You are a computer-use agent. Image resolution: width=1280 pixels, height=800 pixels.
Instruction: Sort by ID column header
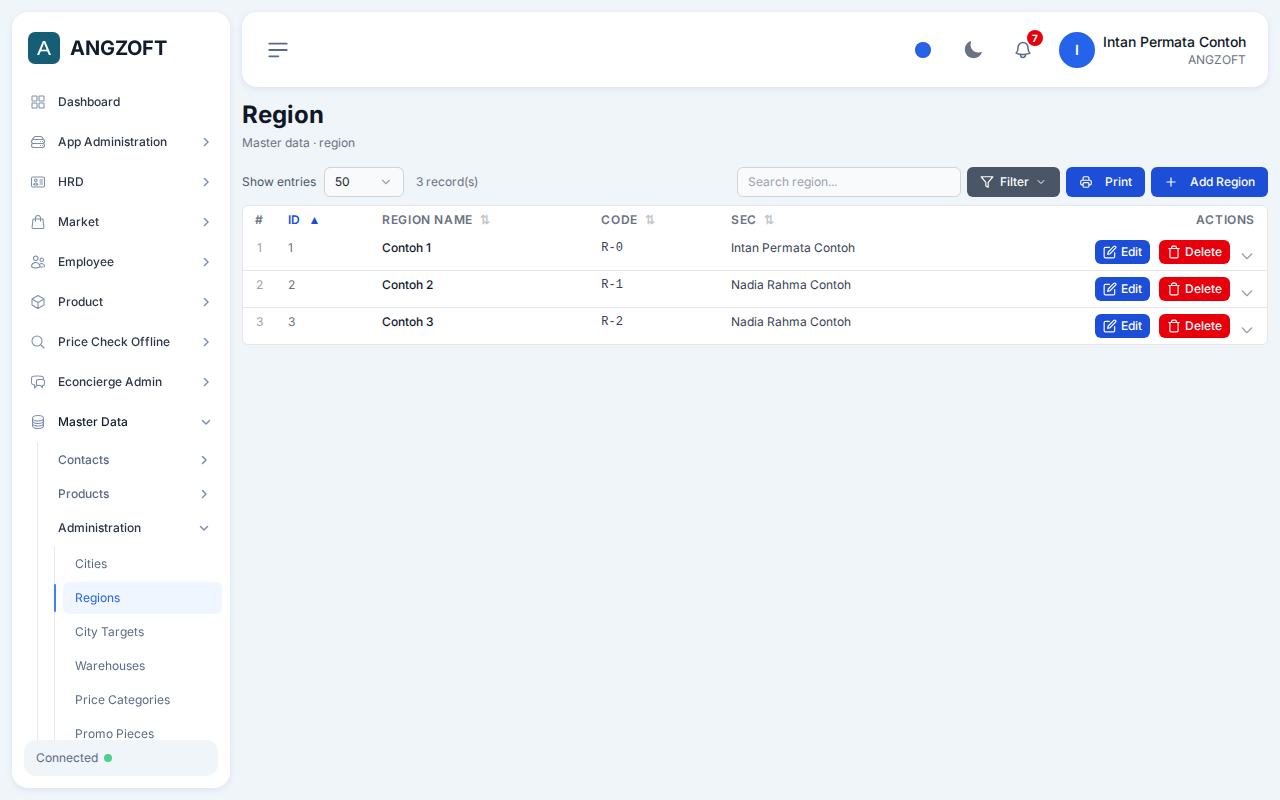pos(303,220)
